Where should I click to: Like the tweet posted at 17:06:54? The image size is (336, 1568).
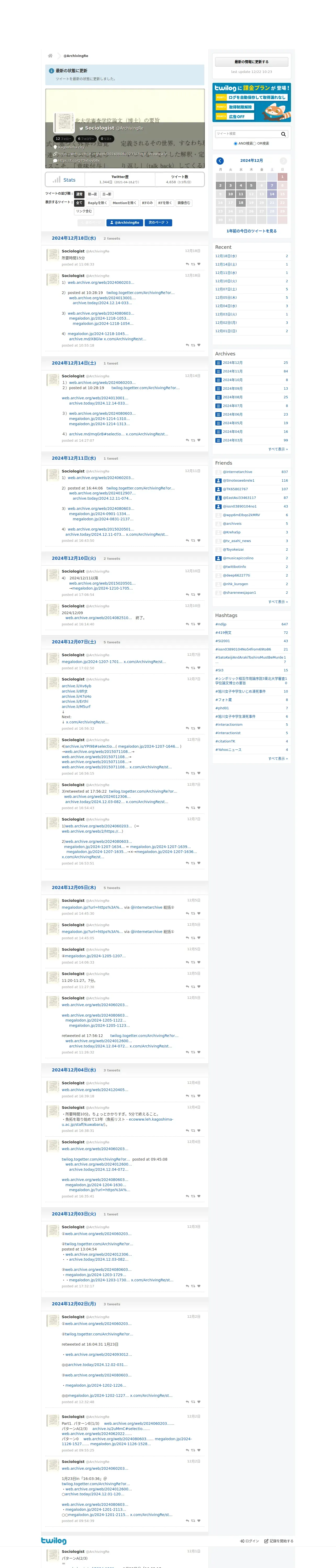(199, 595)
